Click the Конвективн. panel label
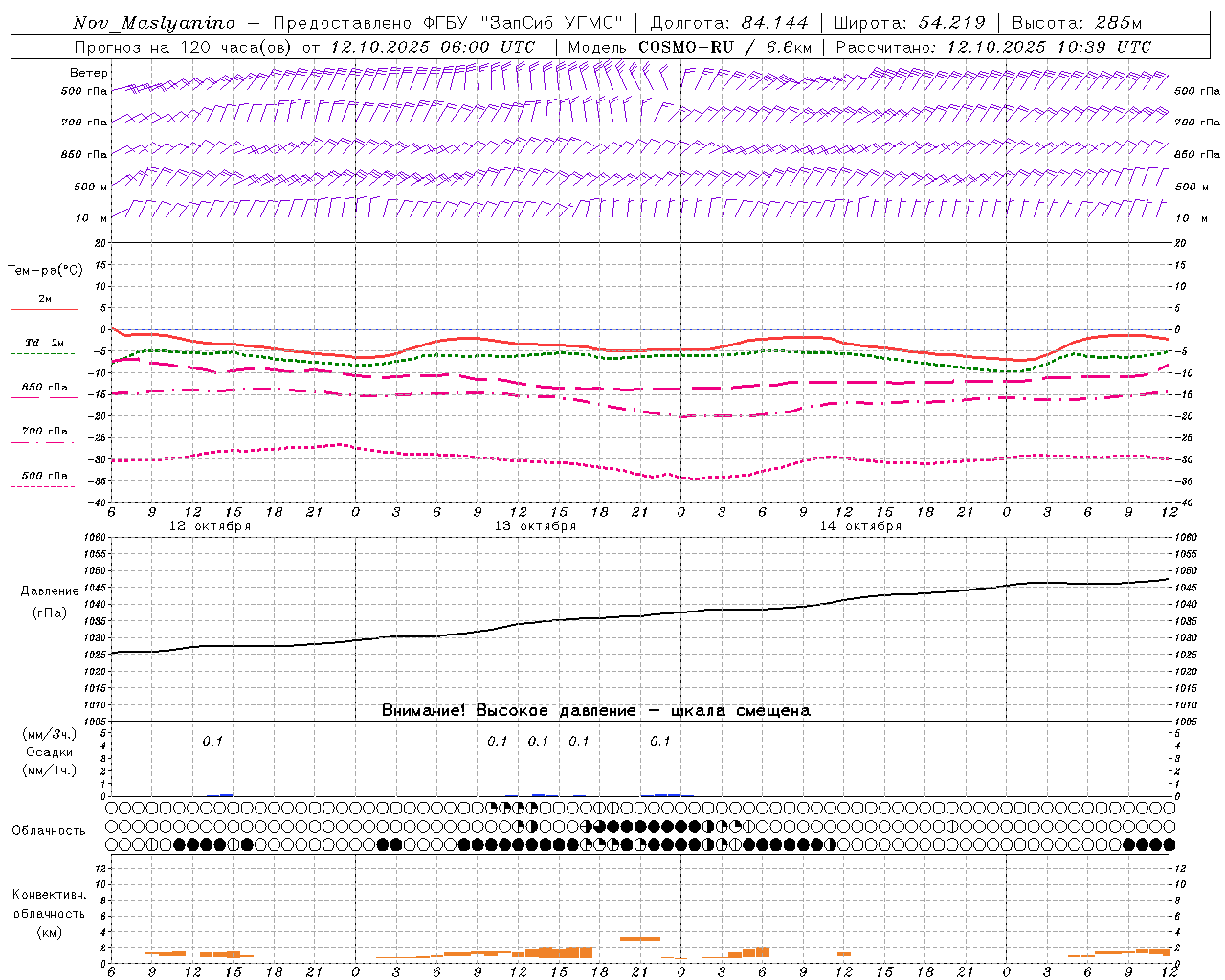The width and height of the screenshot is (1225, 980). coord(49,895)
